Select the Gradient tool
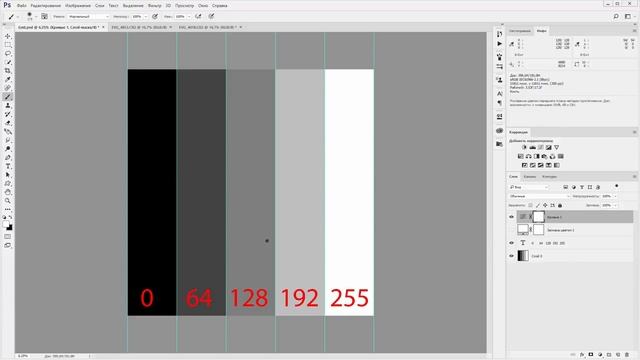The image size is (640, 360). pos(8,131)
